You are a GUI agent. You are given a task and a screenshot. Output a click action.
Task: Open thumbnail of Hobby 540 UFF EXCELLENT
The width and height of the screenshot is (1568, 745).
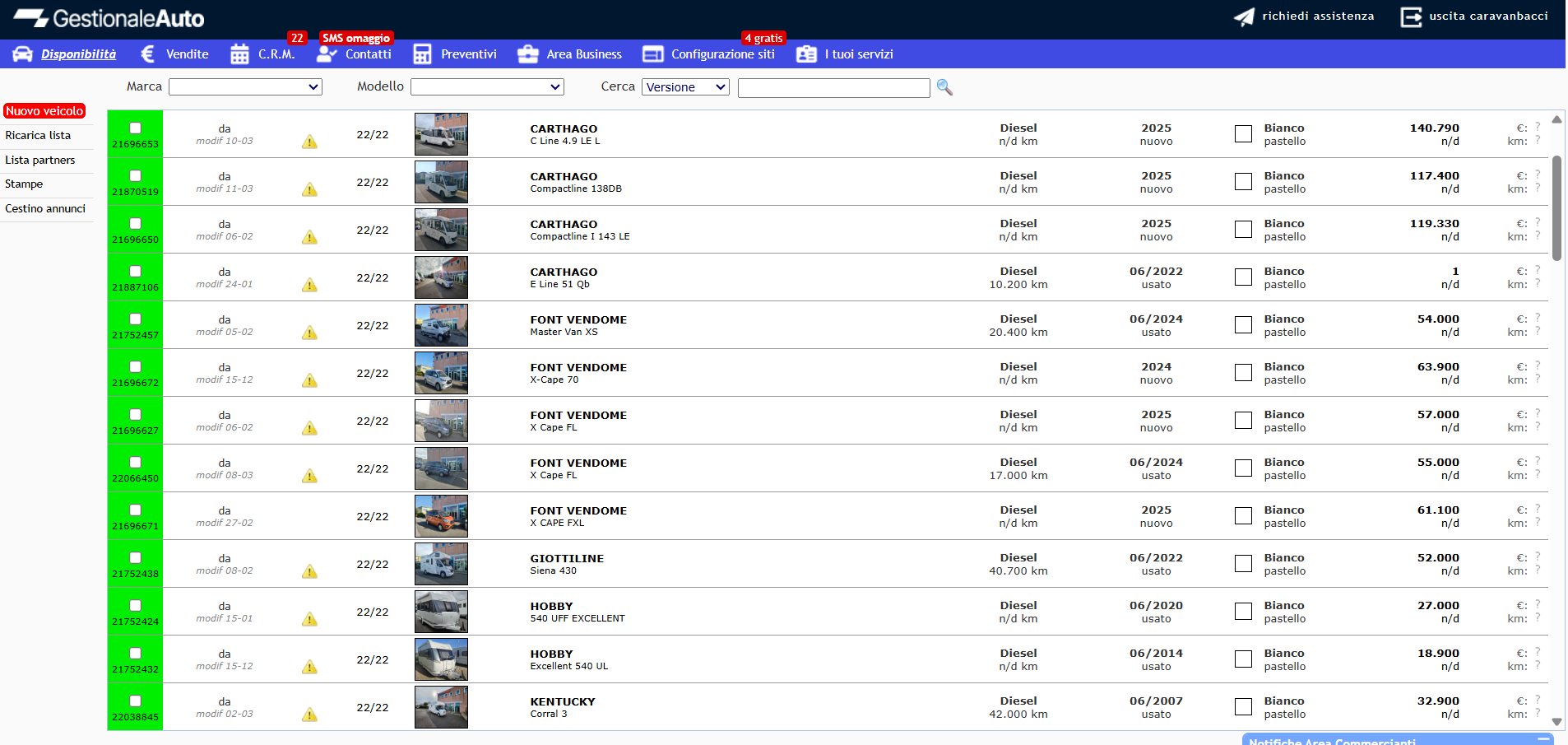441,611
